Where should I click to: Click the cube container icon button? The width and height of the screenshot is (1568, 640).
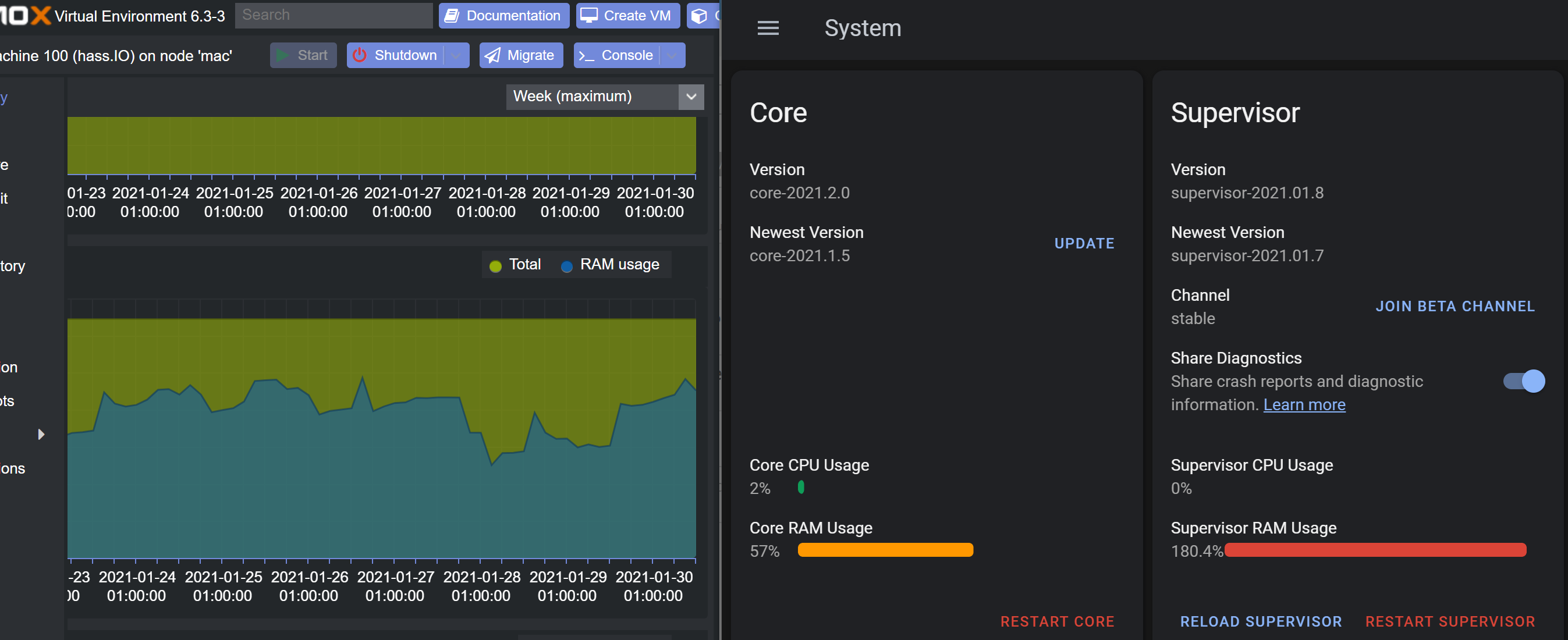click(x=700, y=16)
